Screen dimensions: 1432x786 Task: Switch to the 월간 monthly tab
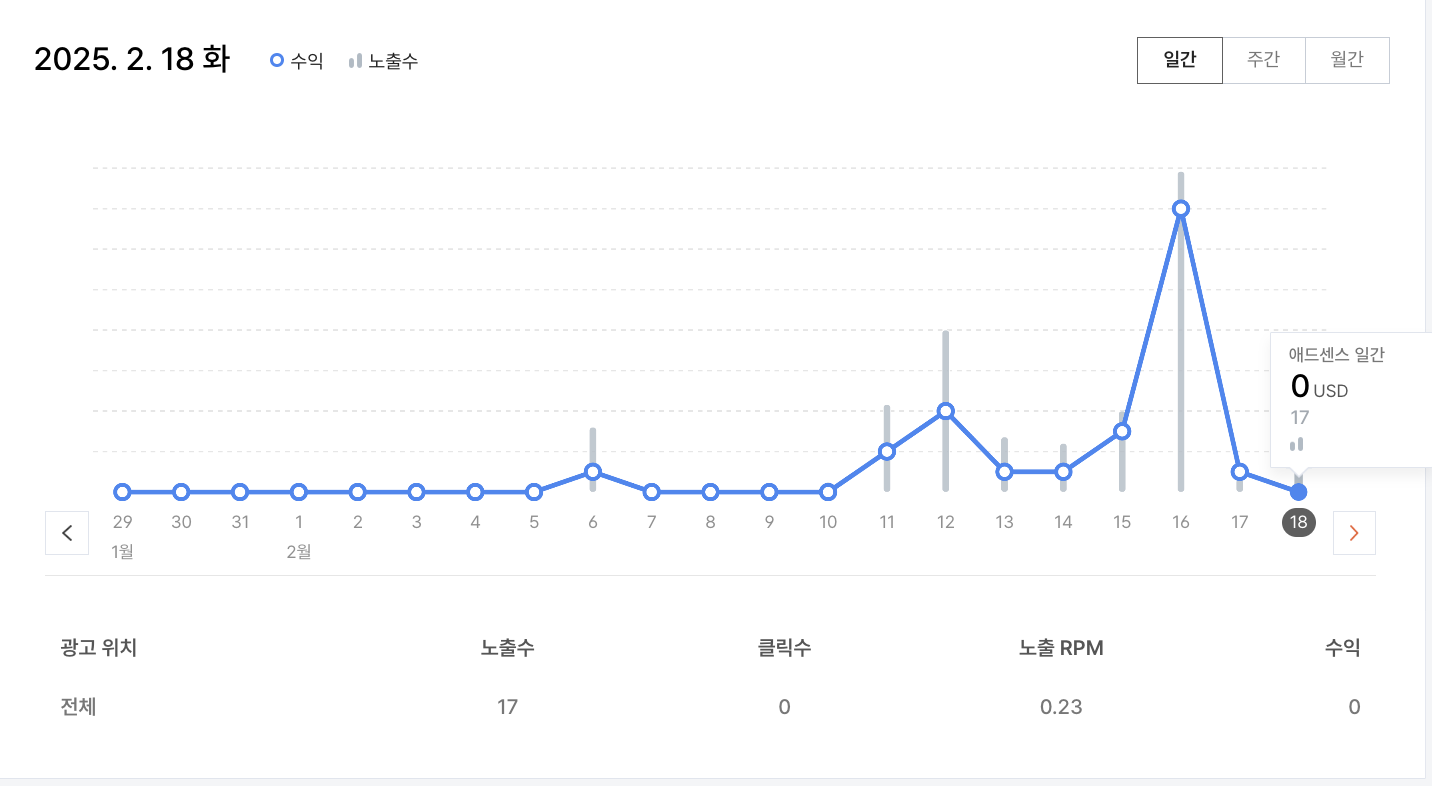click(x=1347, y=60)
